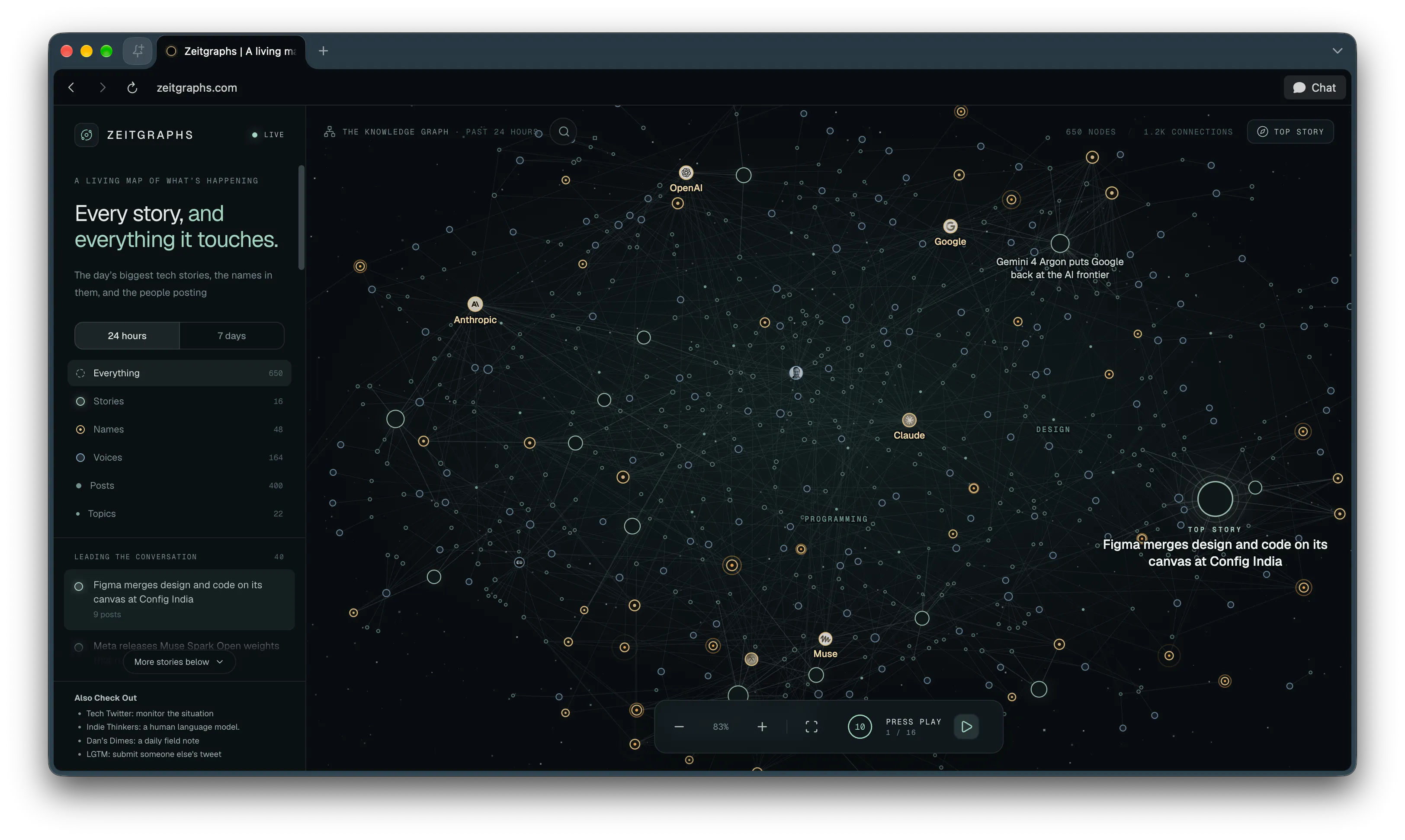Image resolution: width=1405 pixels, height=840 pixels.
Task: Jump to the Top Story button
Action: (x=1290, y=132)
